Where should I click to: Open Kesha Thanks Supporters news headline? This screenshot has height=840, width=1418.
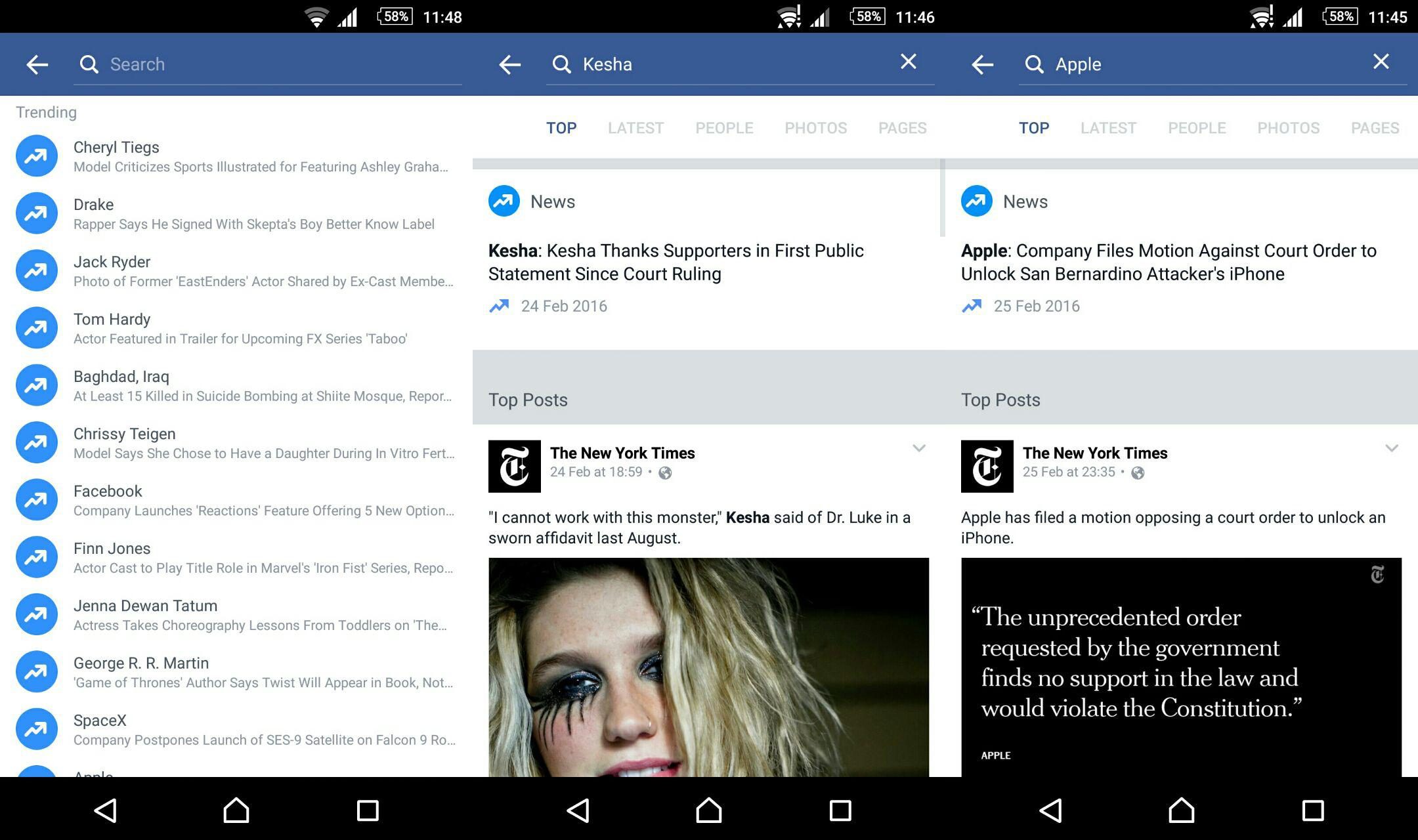676,262
